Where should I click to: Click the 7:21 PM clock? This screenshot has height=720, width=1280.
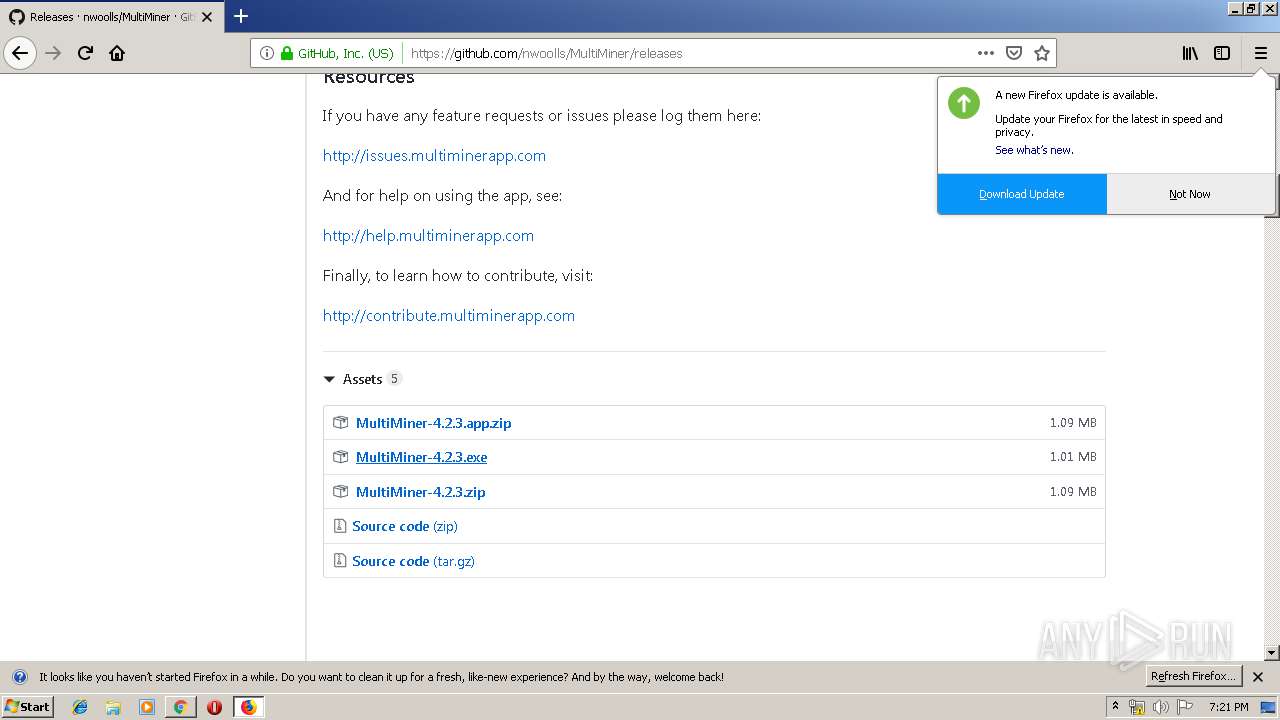[1229, 707]
